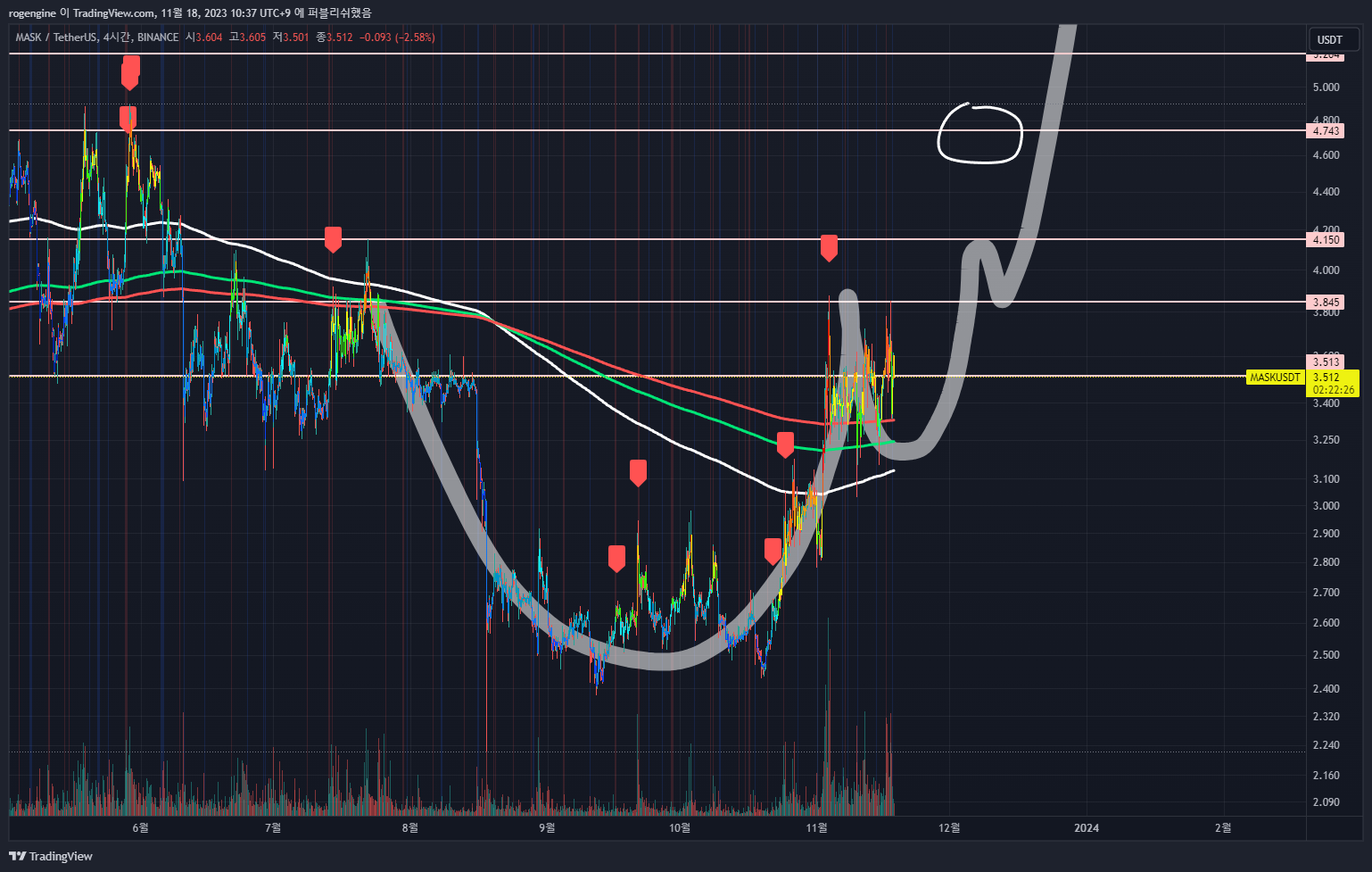
Task: Click the 2024 label on time axis
Action: pos(1087,828)
